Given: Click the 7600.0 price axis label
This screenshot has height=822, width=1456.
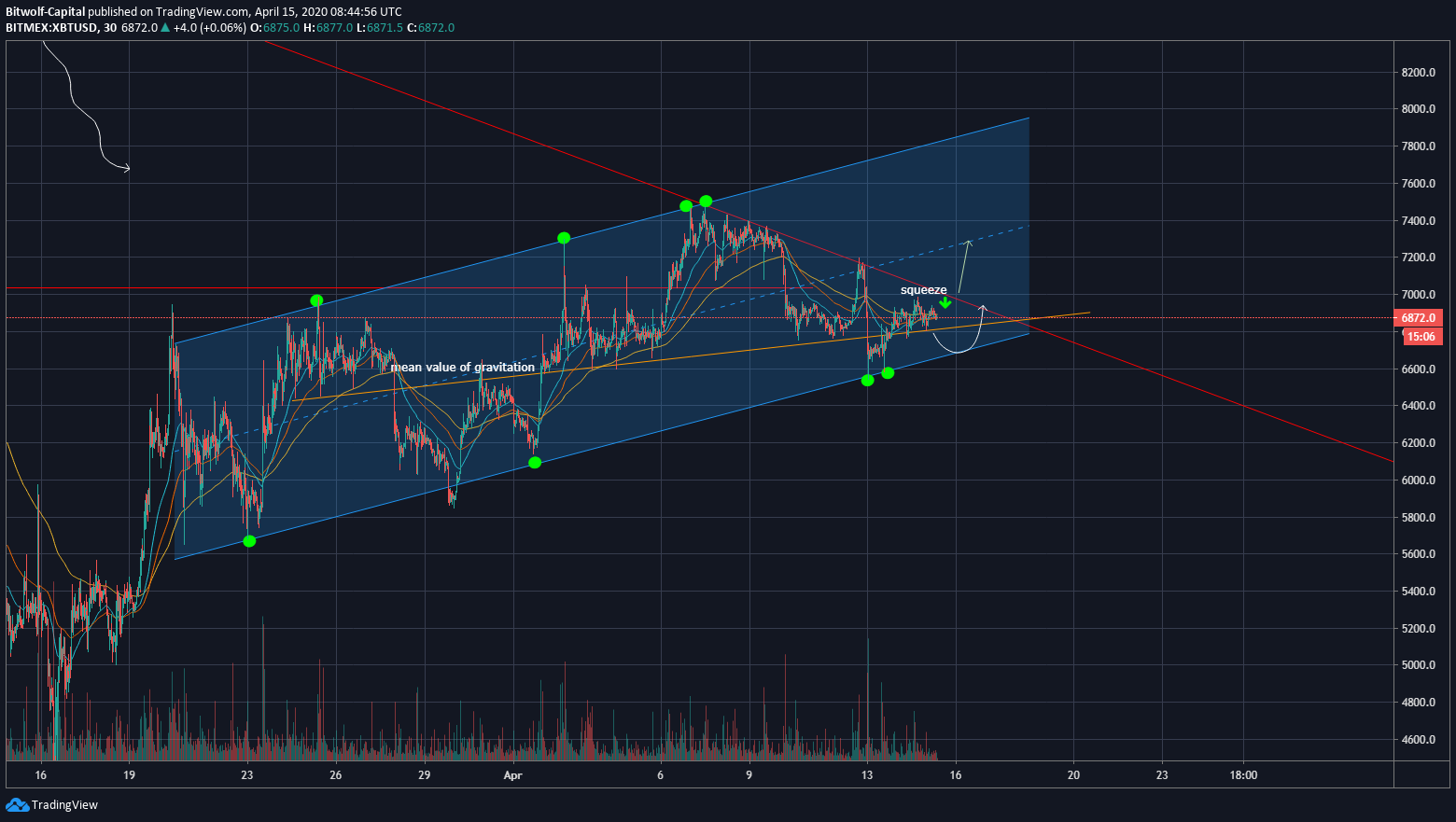Looking at the screenshot, I should [1418, 184].
